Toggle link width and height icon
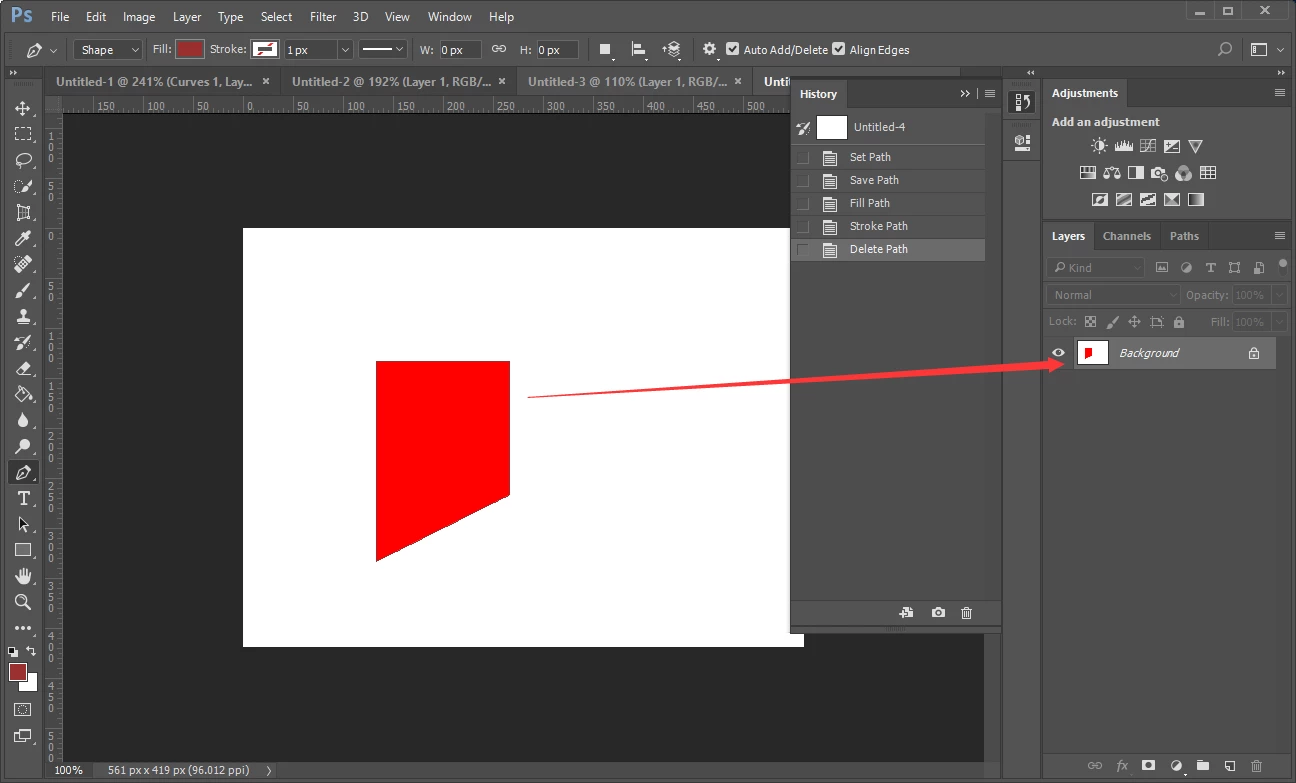 coord(499,49)
